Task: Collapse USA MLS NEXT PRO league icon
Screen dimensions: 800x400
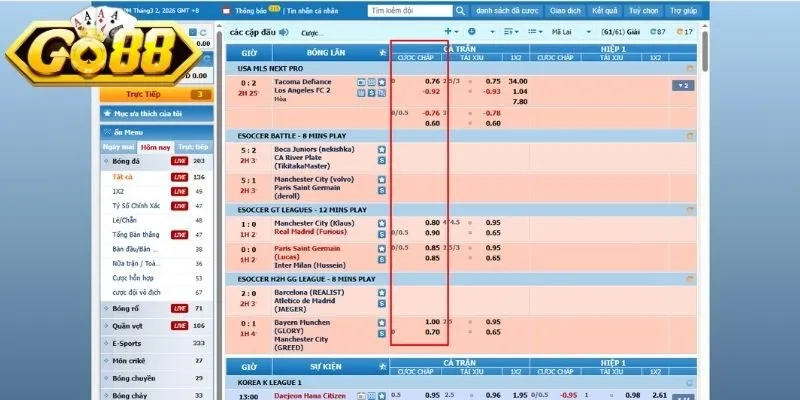Action: point(690,68)
